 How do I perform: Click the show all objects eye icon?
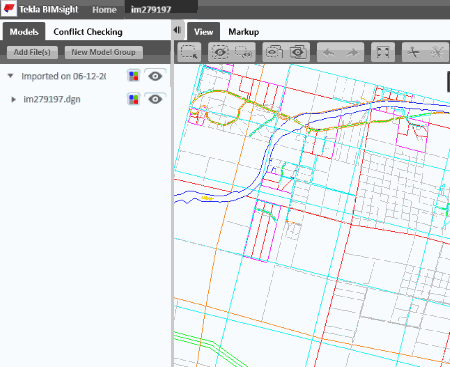pos(298,52)
